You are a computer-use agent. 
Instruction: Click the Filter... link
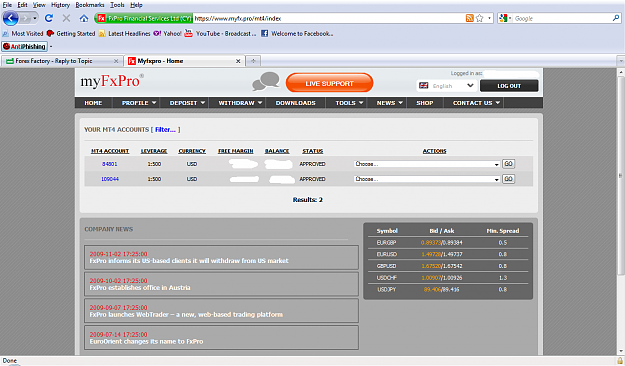[165, 130]
